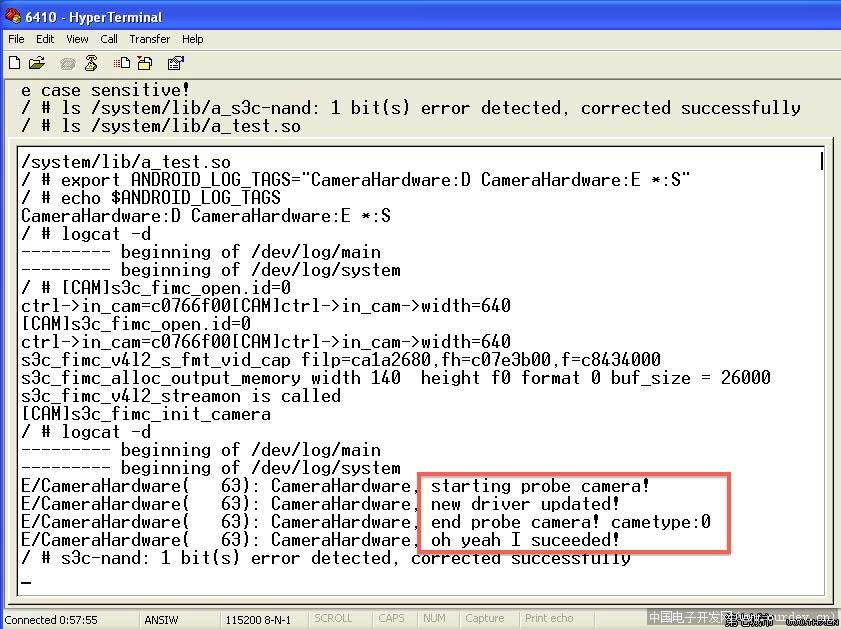Click the Properties toolbar icon

(175, 63)
